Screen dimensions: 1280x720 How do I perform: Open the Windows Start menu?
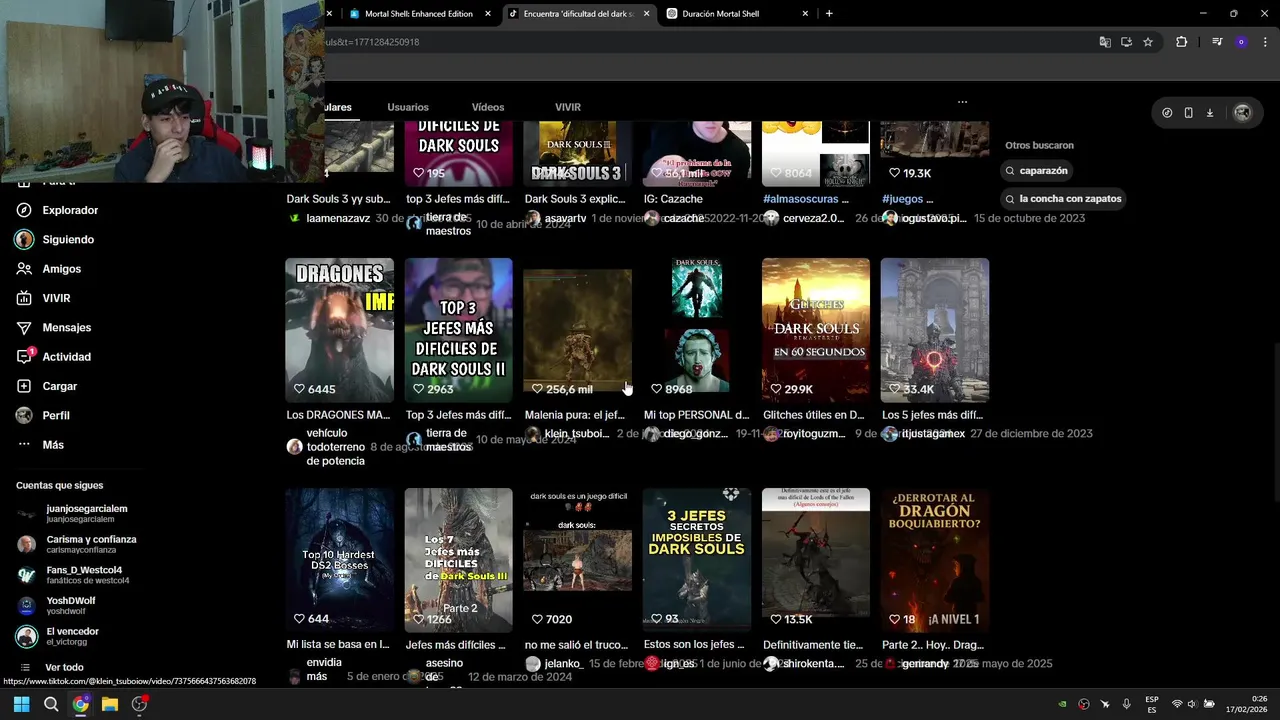(21, 704)
